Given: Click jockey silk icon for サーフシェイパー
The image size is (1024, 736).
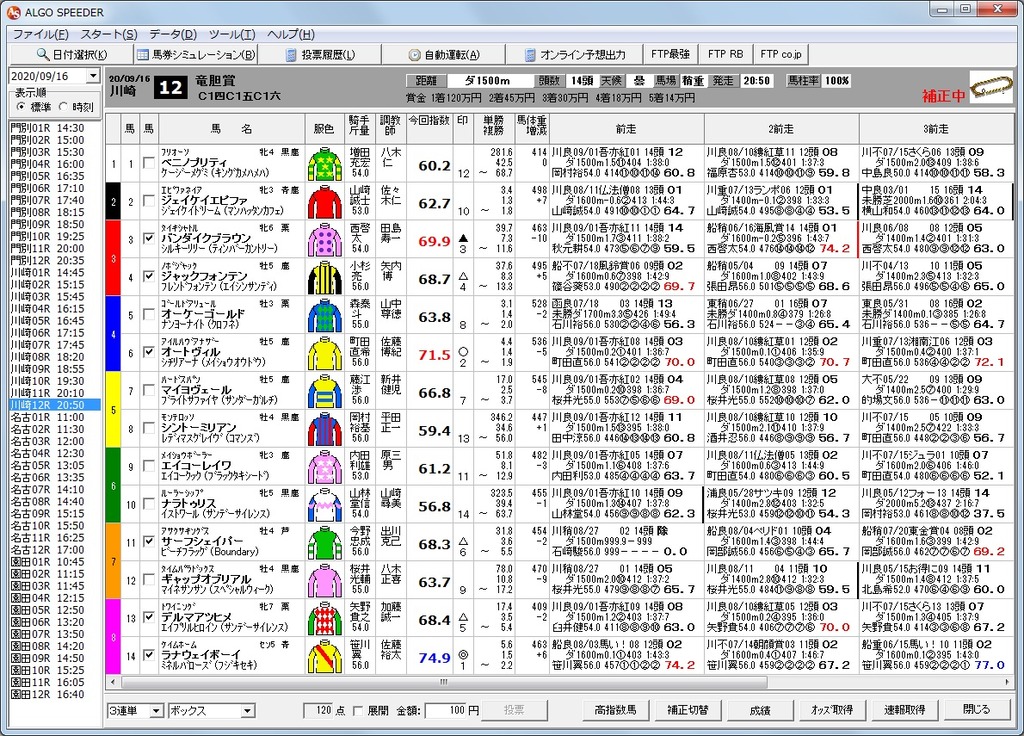Looking at the screenshot, I should click(325, 543).
